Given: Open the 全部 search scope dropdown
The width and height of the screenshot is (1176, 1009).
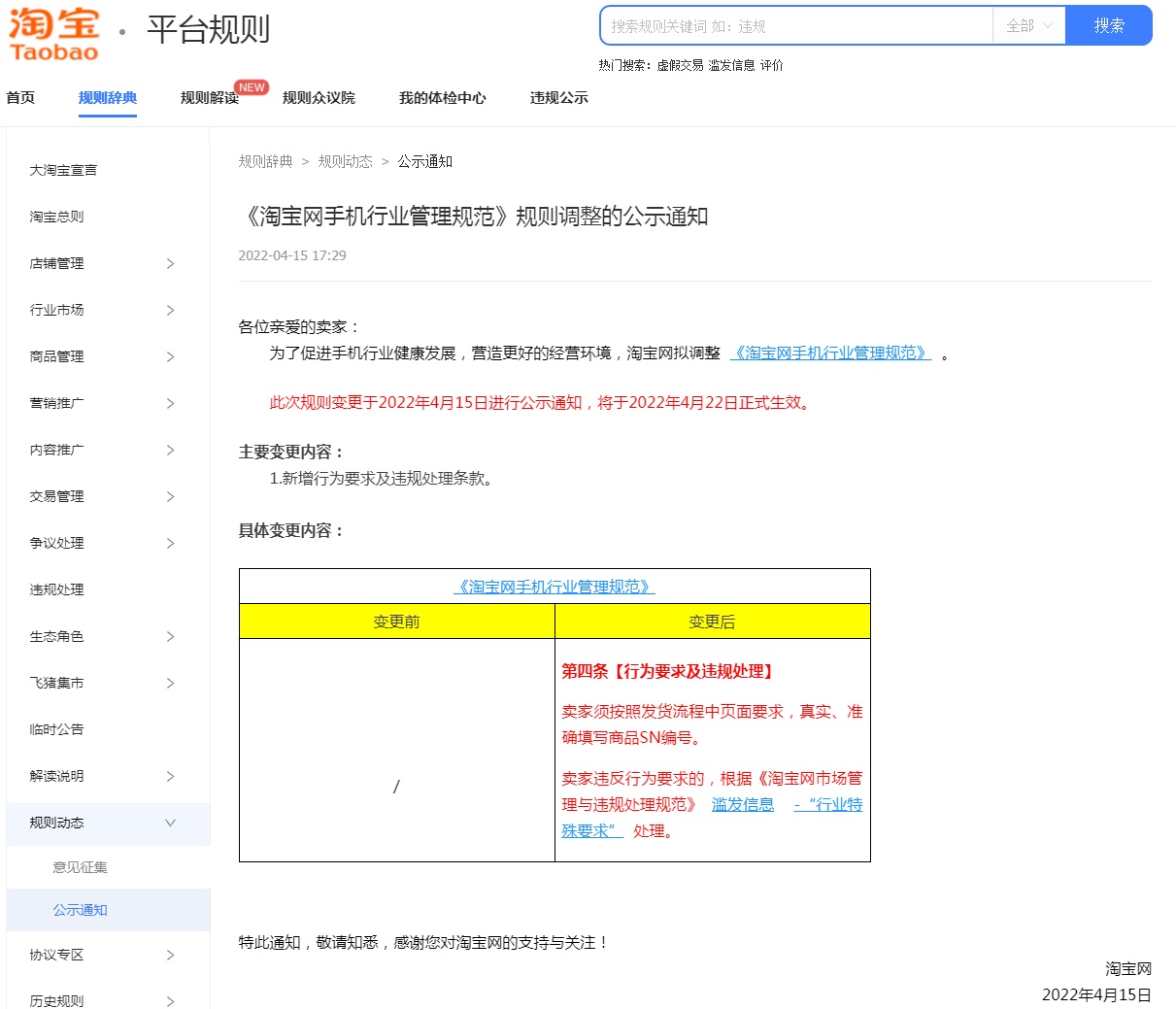Looking at the screenshot, I should pos(1028,26).
